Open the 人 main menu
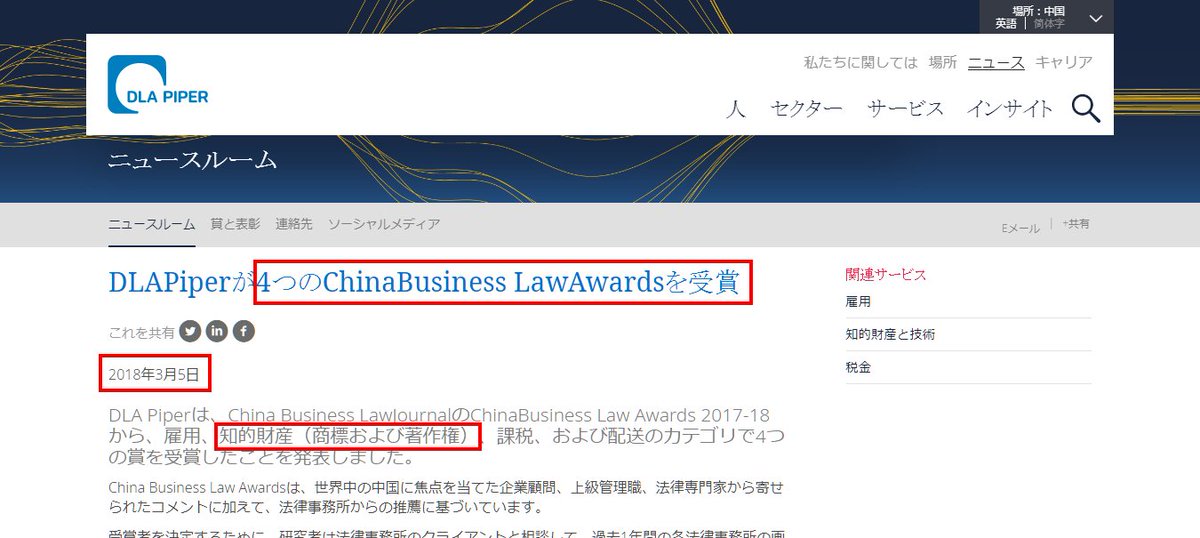 736,109
